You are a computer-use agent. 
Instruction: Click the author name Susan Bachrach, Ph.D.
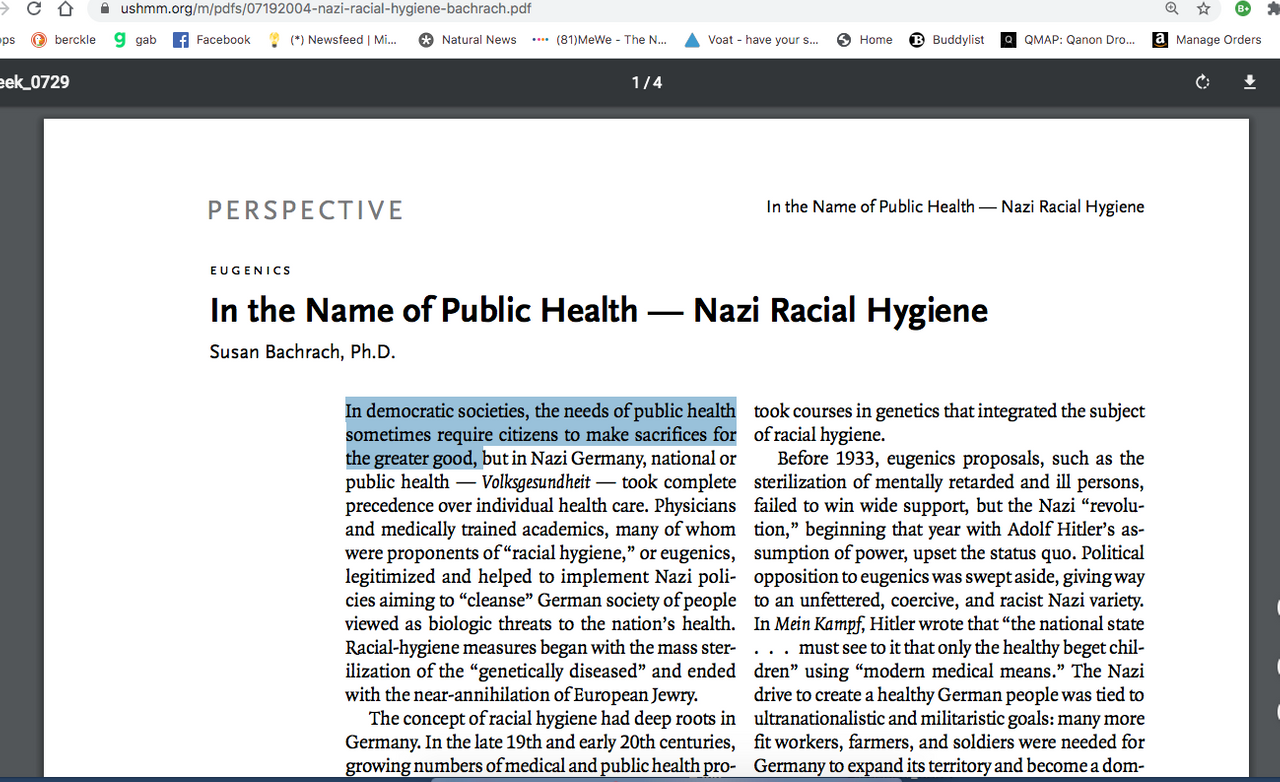[x=303, y=352]
